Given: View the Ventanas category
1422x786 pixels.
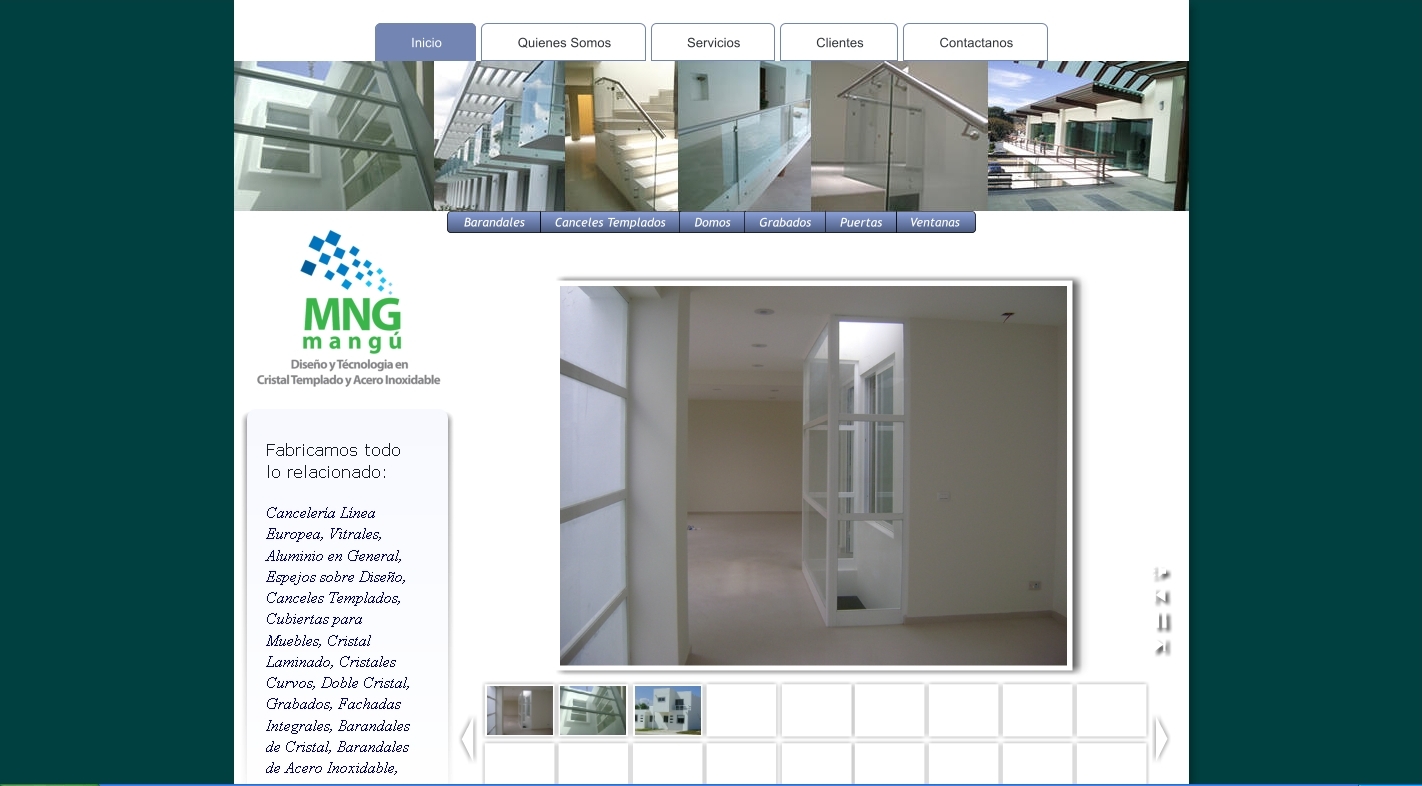Looking at the screenshot, I should (x=935, y=223).
